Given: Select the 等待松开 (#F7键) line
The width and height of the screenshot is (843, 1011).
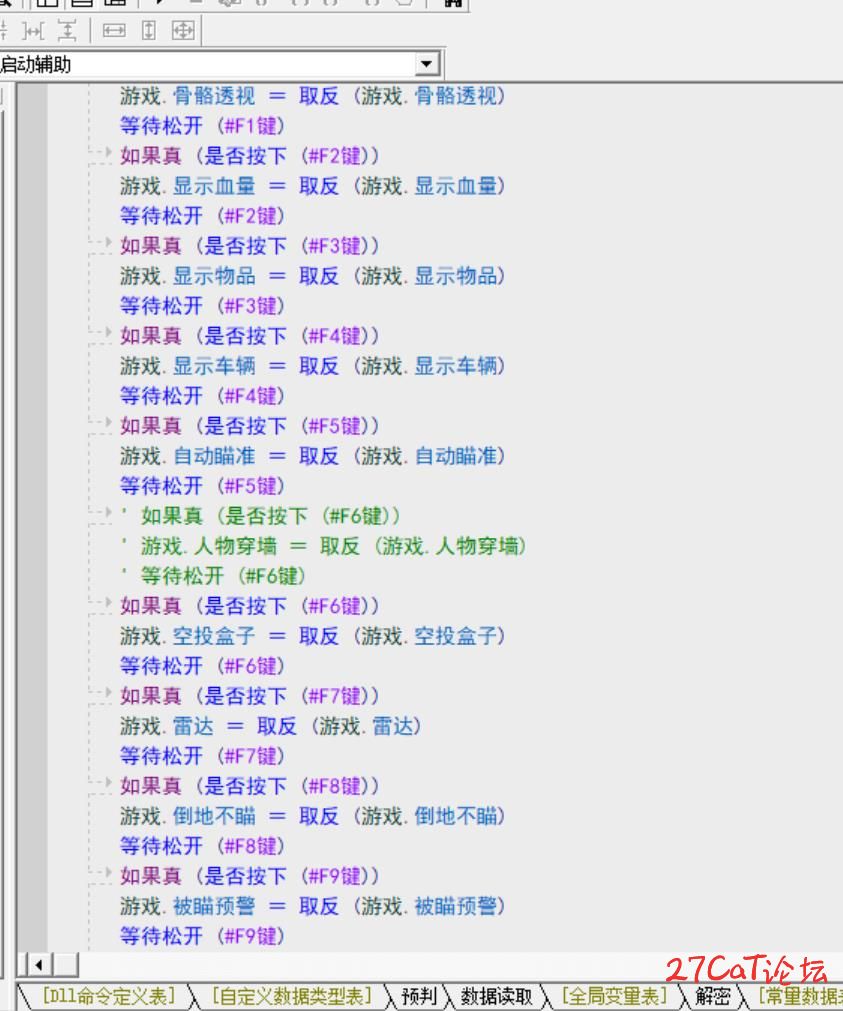Looking at the screenshot, I should (202, 756).
